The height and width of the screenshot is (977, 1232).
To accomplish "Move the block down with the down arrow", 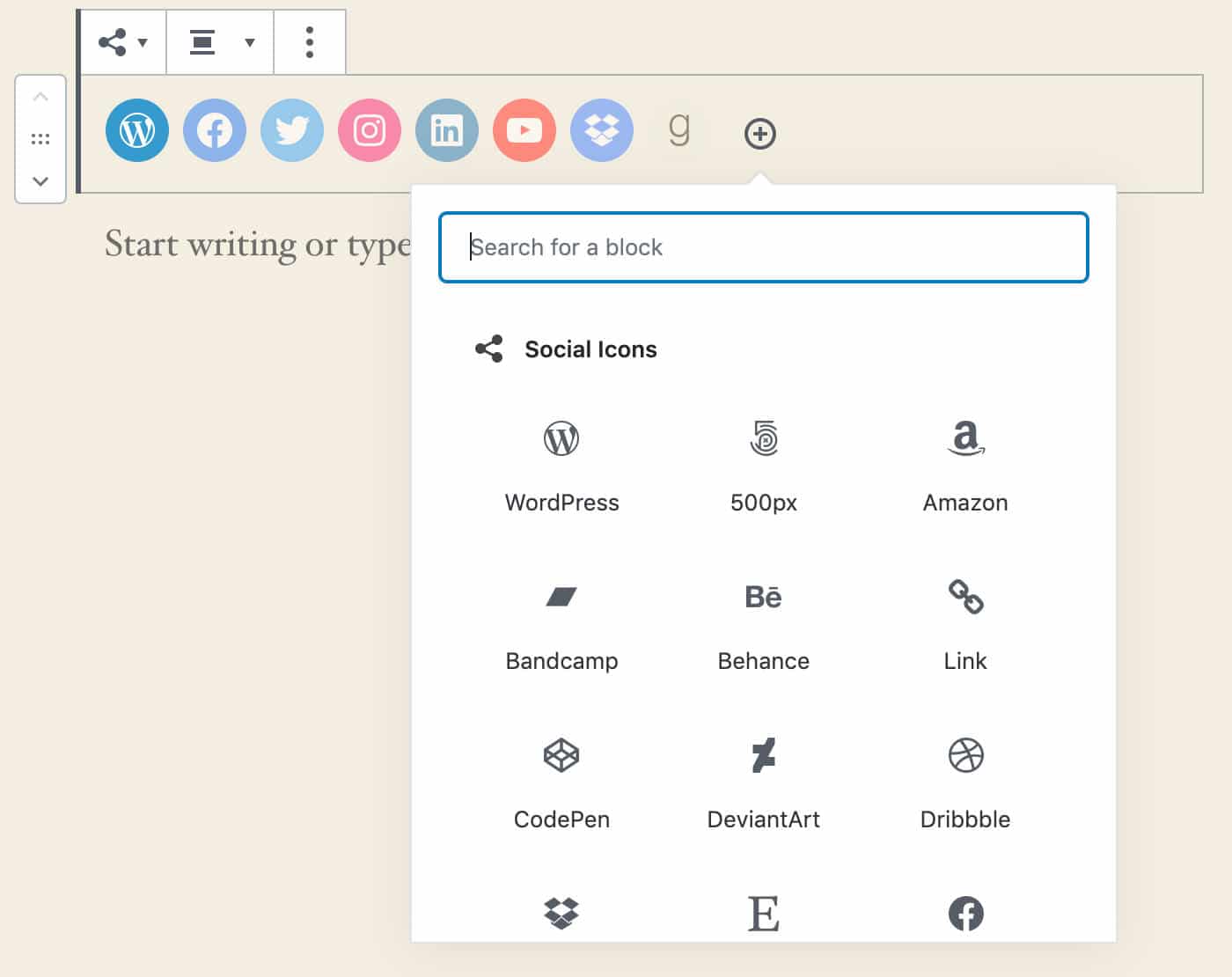I will [40, 181].
